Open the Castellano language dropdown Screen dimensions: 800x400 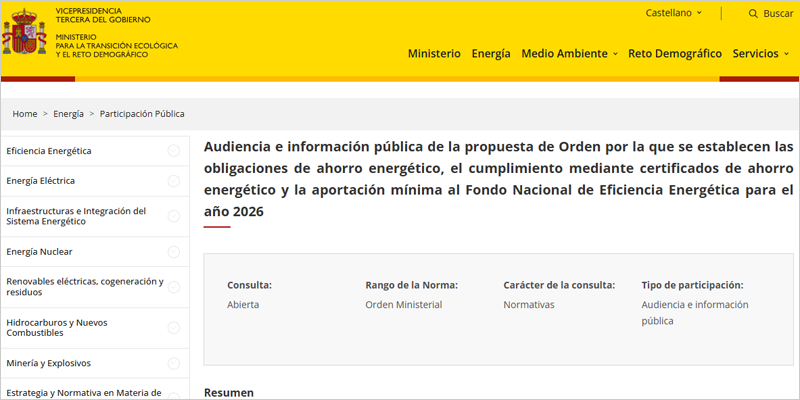point(675,13)
